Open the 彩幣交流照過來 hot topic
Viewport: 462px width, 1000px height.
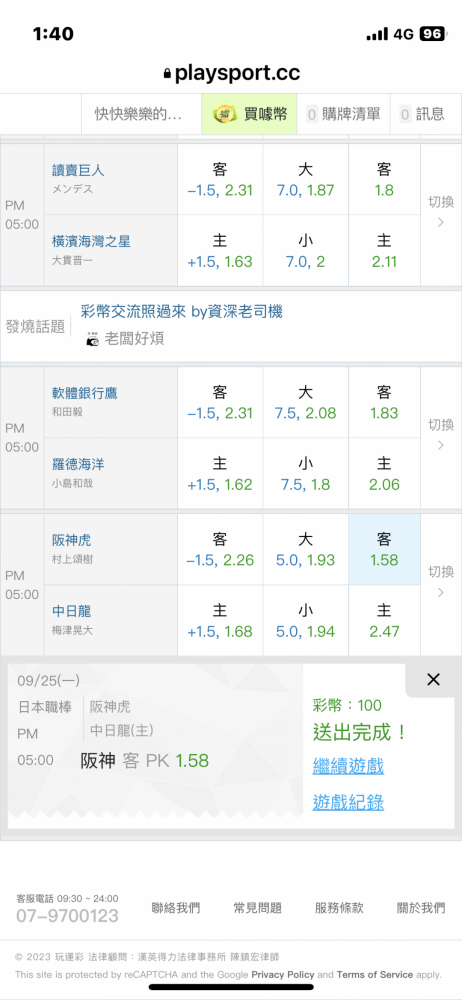pyautogui.click(x=181, y=311)
